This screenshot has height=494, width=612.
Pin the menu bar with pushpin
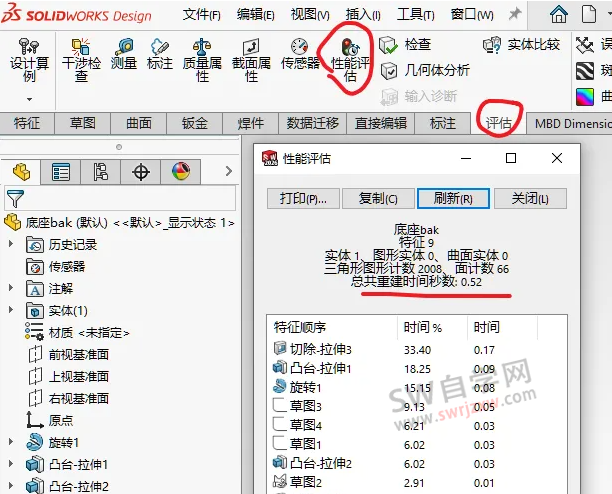click(515, 14)
